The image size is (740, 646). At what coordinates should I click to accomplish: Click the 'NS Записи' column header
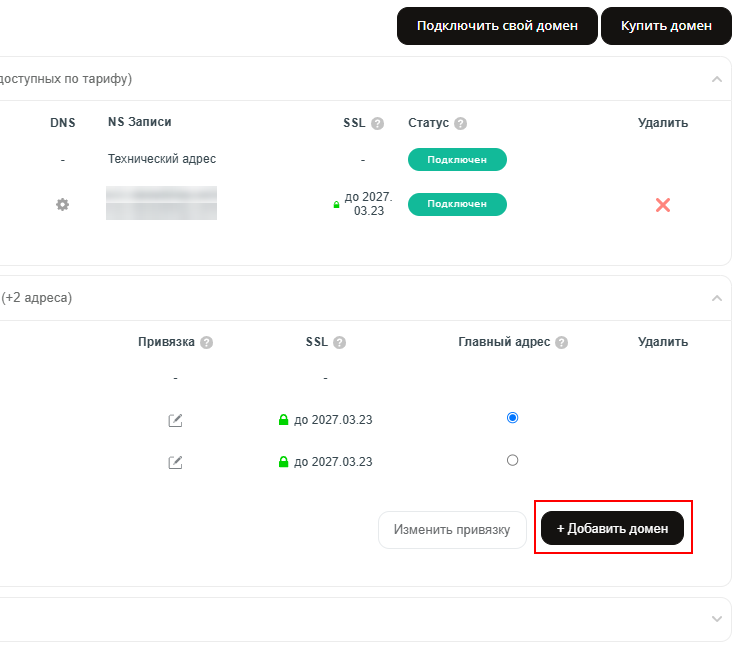(x=140, y=122)
